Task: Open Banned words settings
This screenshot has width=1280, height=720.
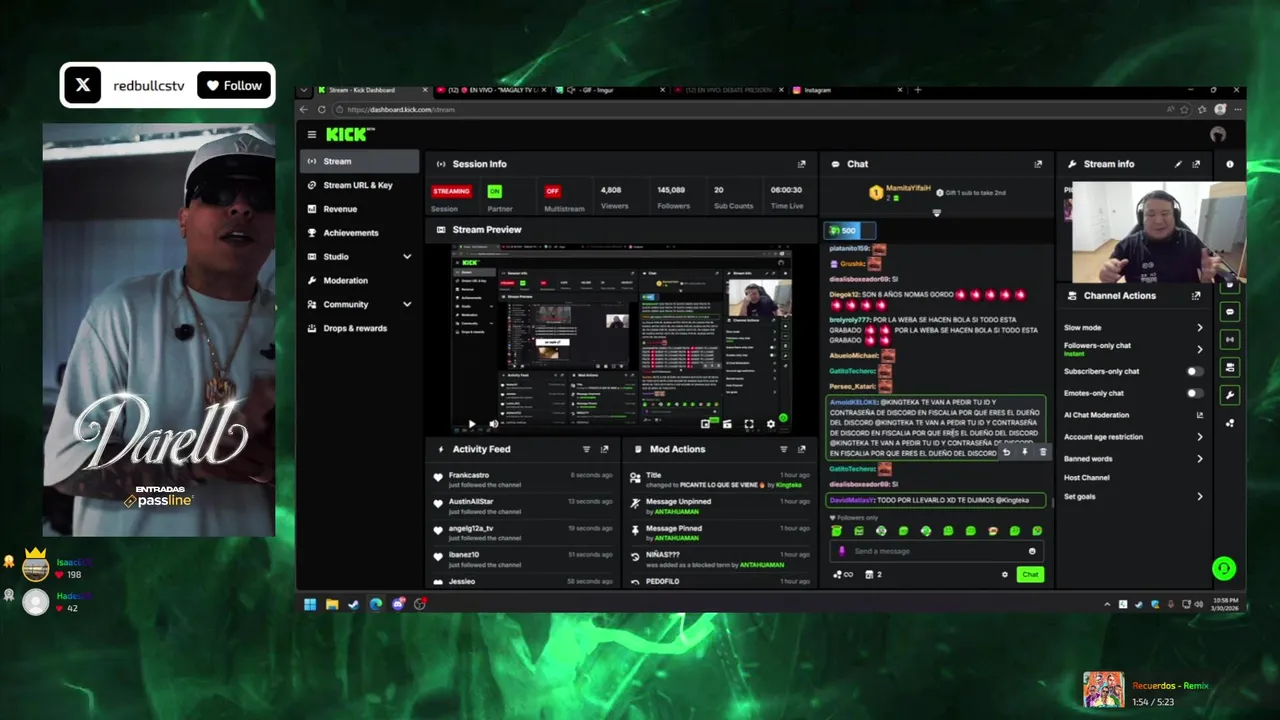Action: [1133, 459]
